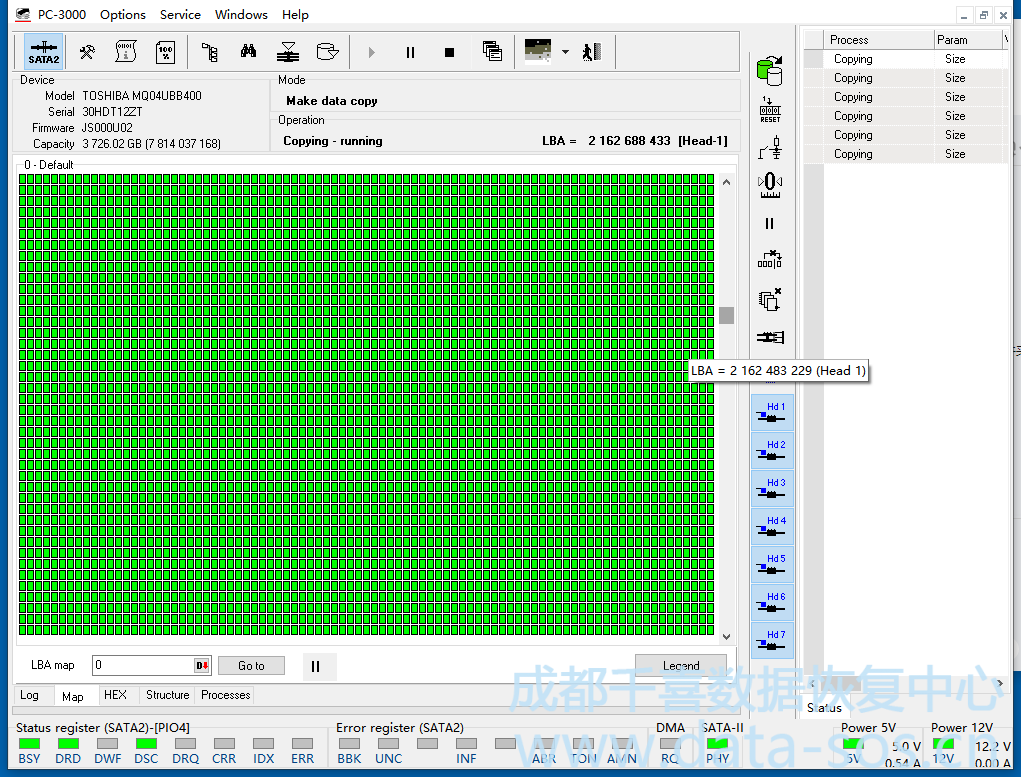
Task: Click the sector map vertical scrollbar thumb
Action: point(726,315)
